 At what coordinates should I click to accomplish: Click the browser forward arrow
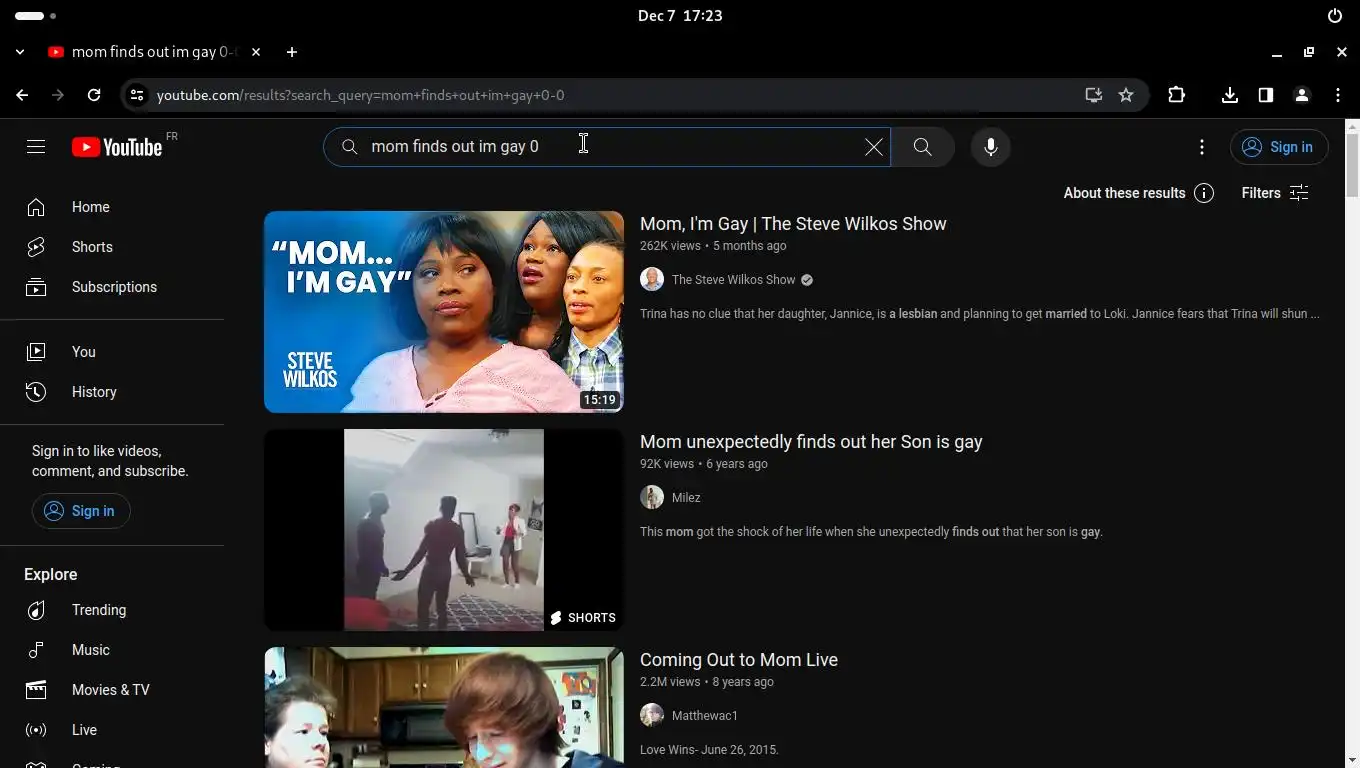[x=58, y=95]
